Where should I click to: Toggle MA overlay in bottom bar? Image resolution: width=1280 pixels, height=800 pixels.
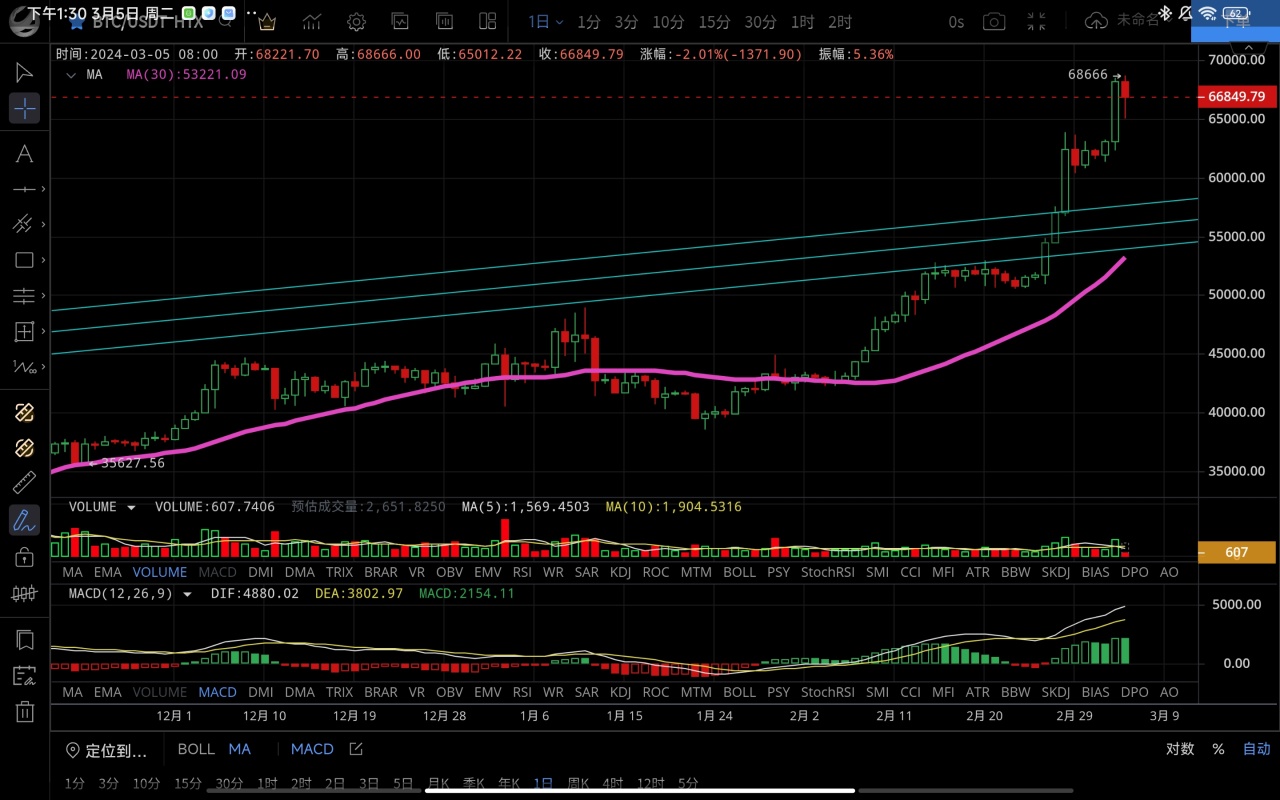pos(240,749)
